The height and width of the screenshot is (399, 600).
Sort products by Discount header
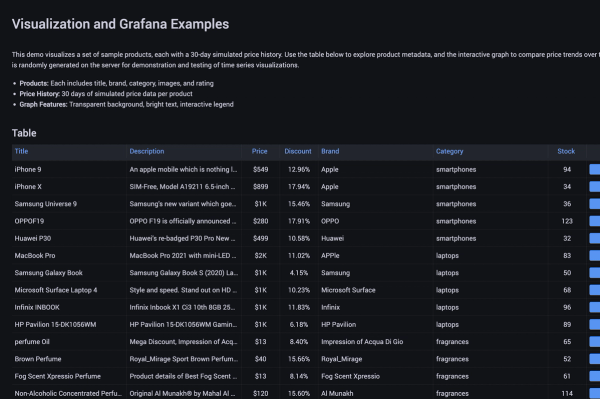coord(298,151)
